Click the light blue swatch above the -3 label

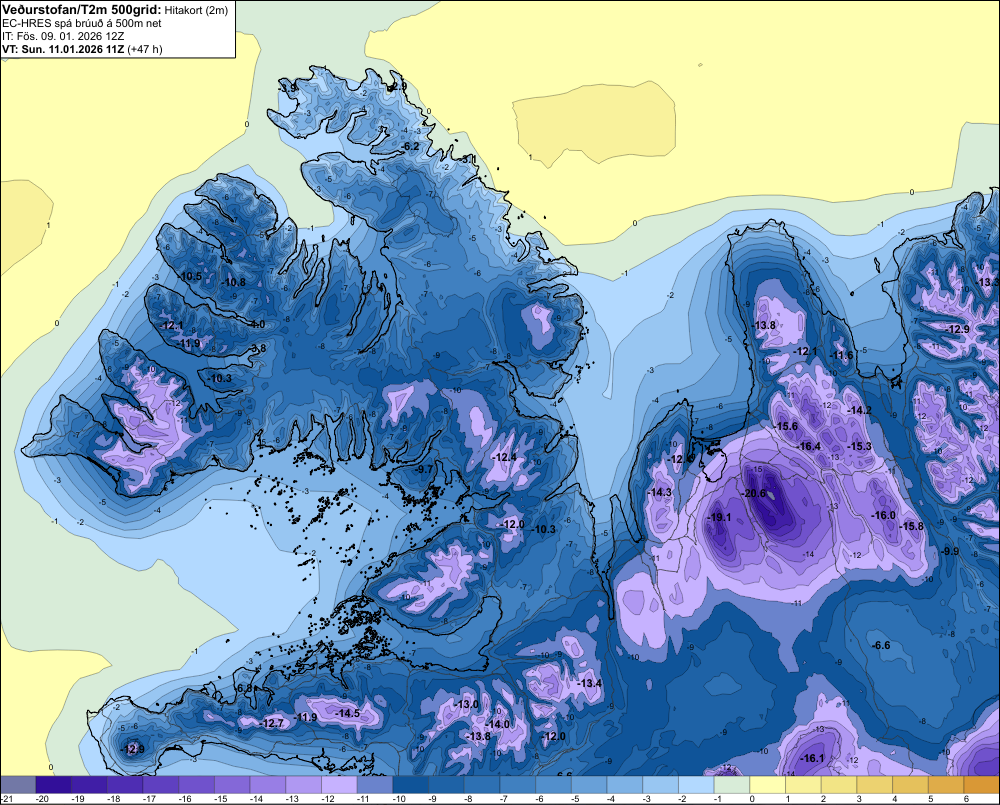[661, 785]
